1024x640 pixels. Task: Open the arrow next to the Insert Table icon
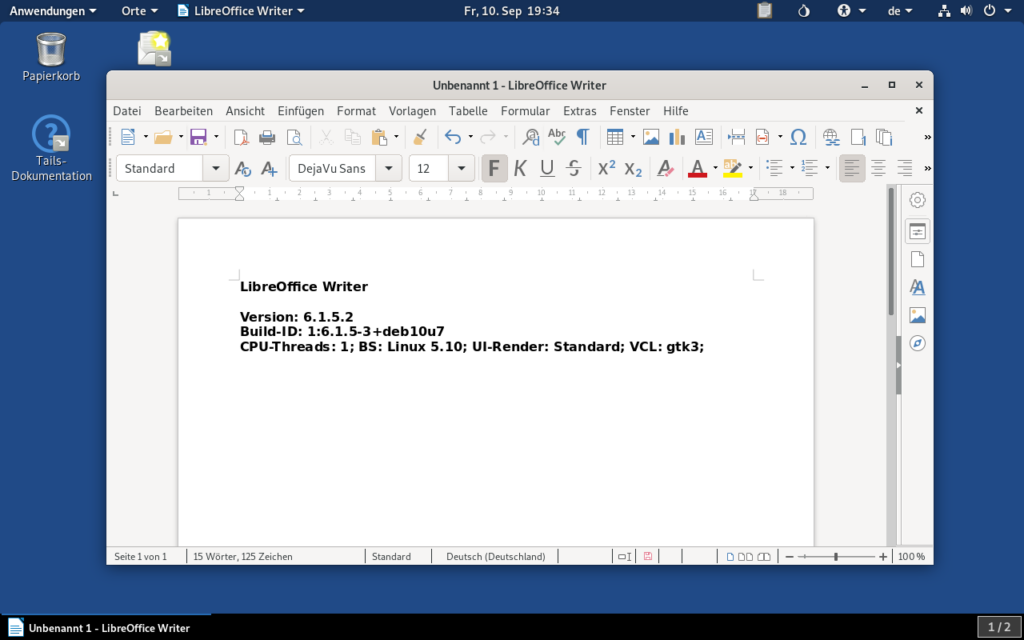pos(633,136)
